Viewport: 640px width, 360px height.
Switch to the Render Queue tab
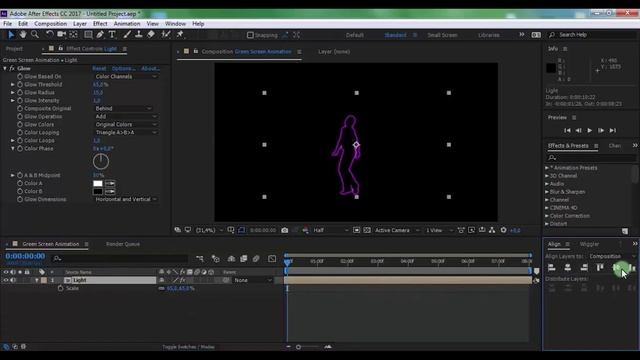coord(123,244)
